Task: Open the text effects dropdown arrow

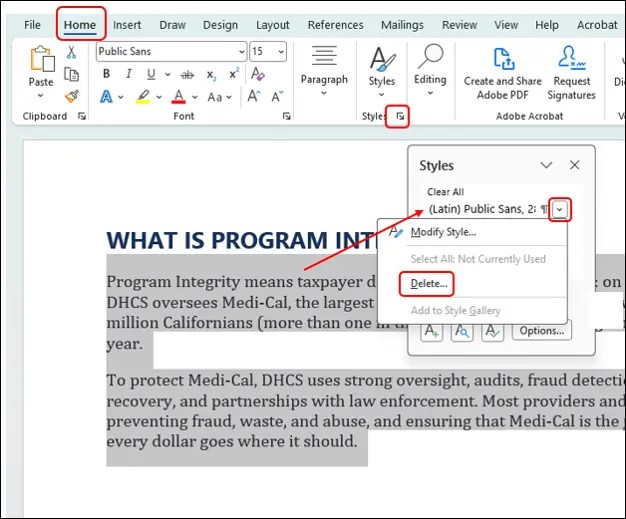Action: [121, 97]
